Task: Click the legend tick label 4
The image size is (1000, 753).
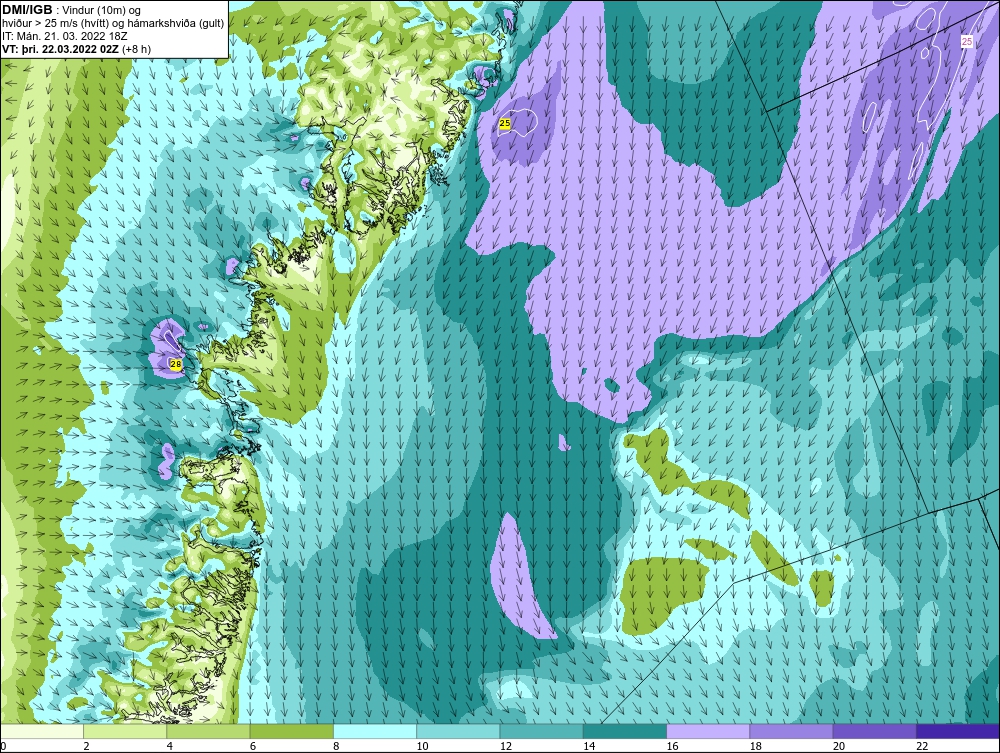Action: click(170, 746)
